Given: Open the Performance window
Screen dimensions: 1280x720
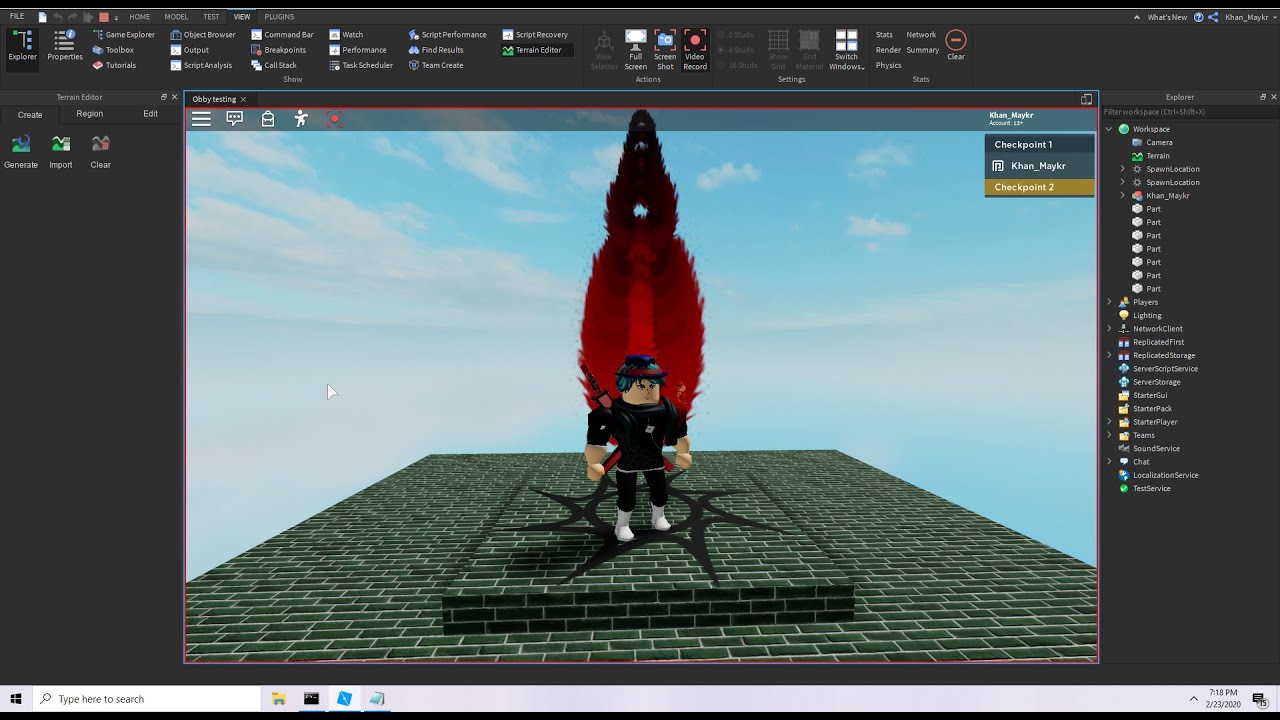Looking at the screenshot, I should (358, 50).
